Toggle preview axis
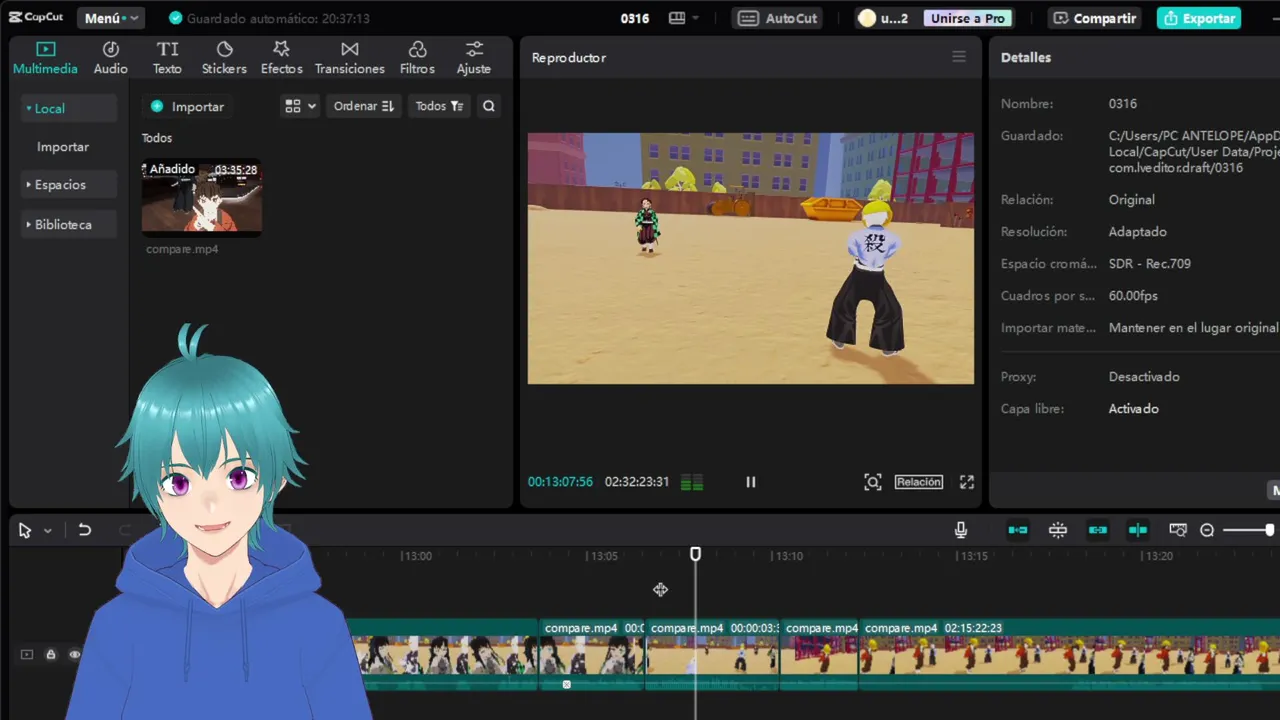 tap(1138, 530)
